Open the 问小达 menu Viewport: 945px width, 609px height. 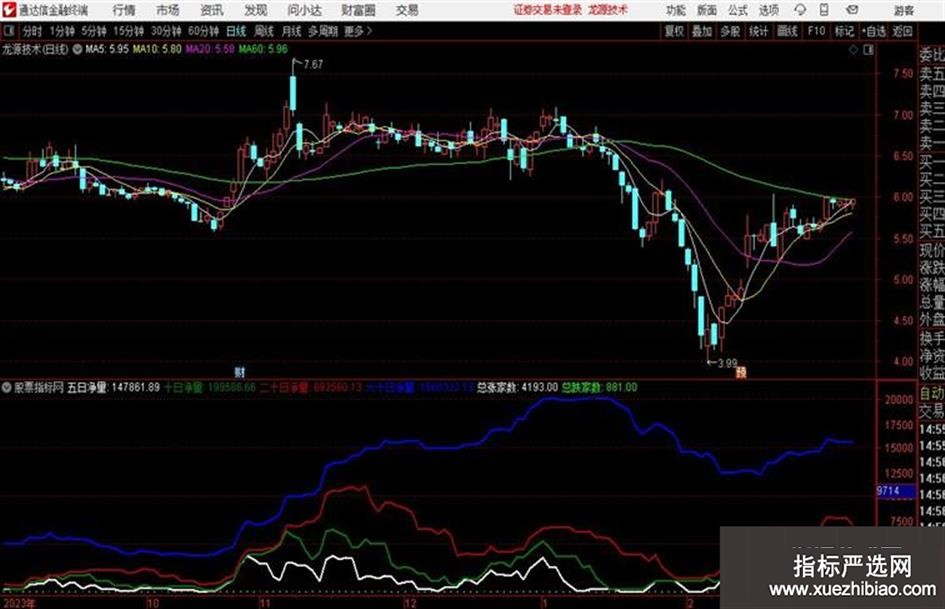coord(304,10)
